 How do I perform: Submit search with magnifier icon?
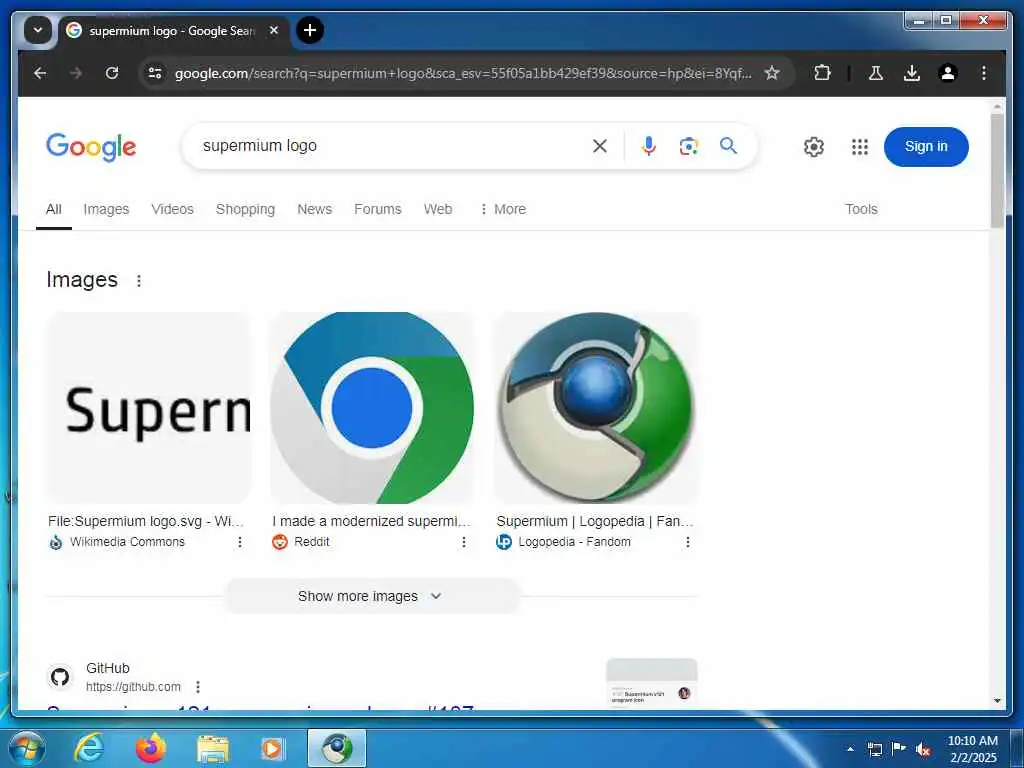(x=728, y=146)
